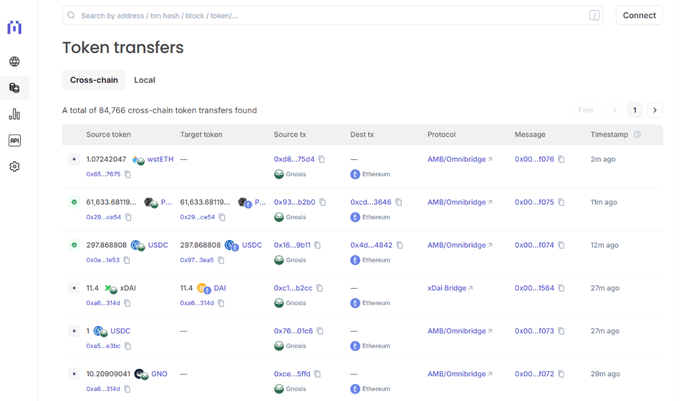Copy source tx hash 0x93...b2b0

323,202
